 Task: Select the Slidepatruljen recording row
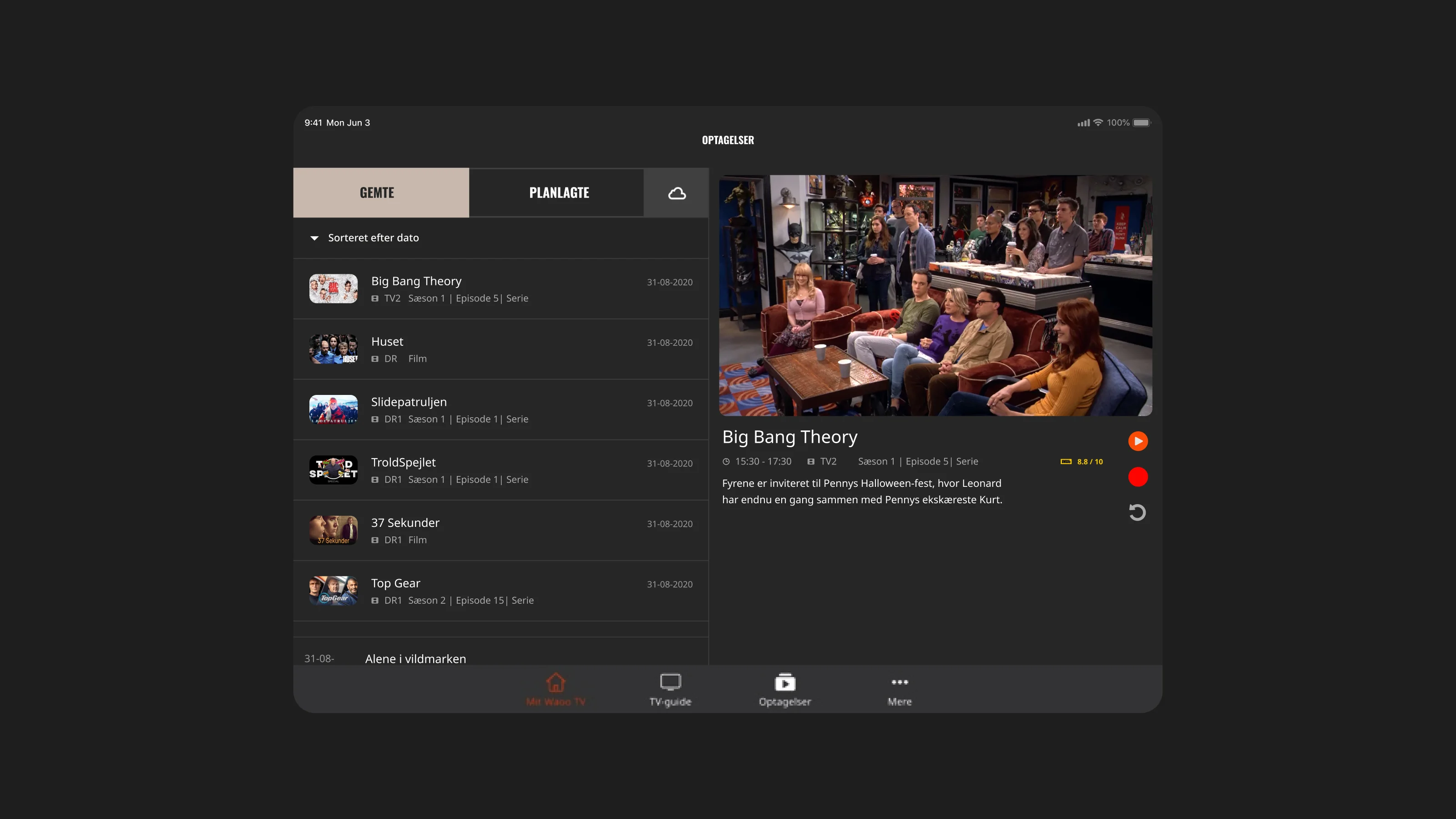pos(501,410)
